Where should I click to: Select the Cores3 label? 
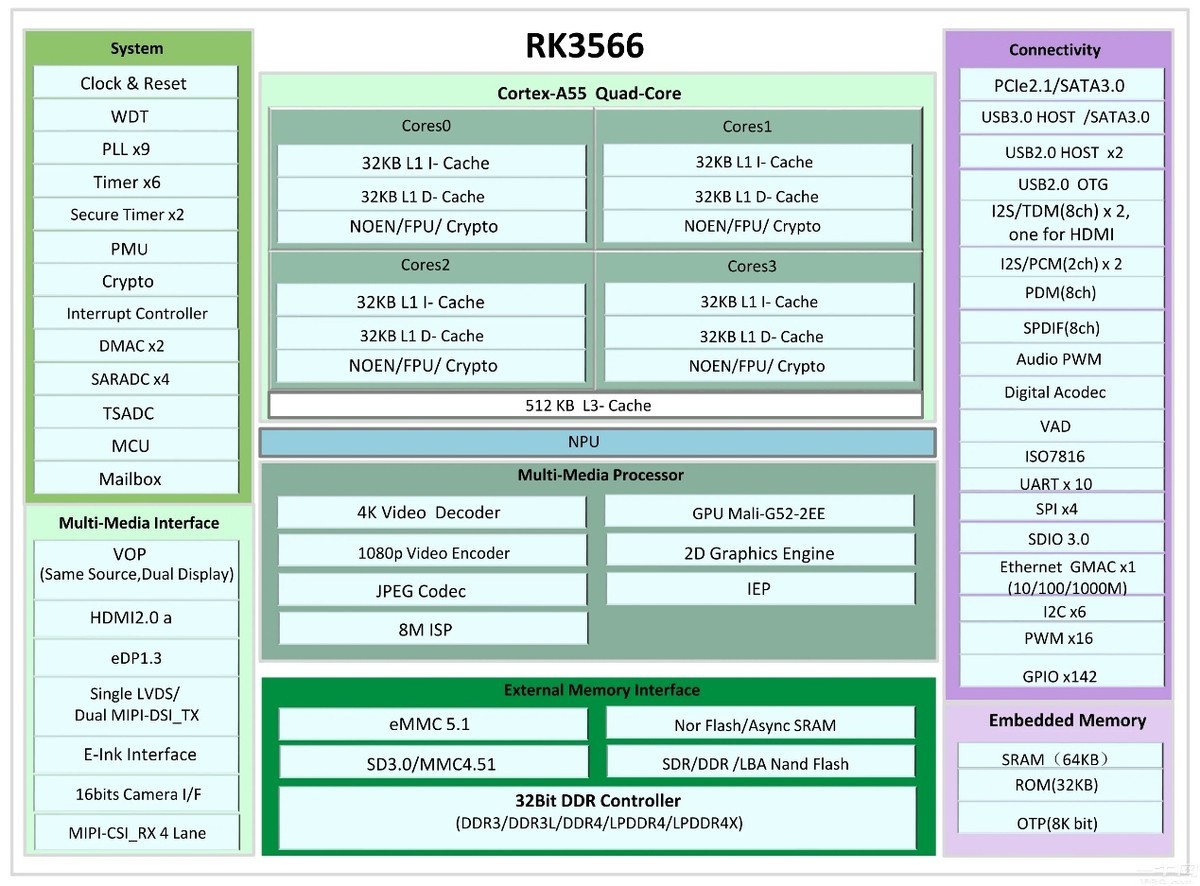(751, 266)
